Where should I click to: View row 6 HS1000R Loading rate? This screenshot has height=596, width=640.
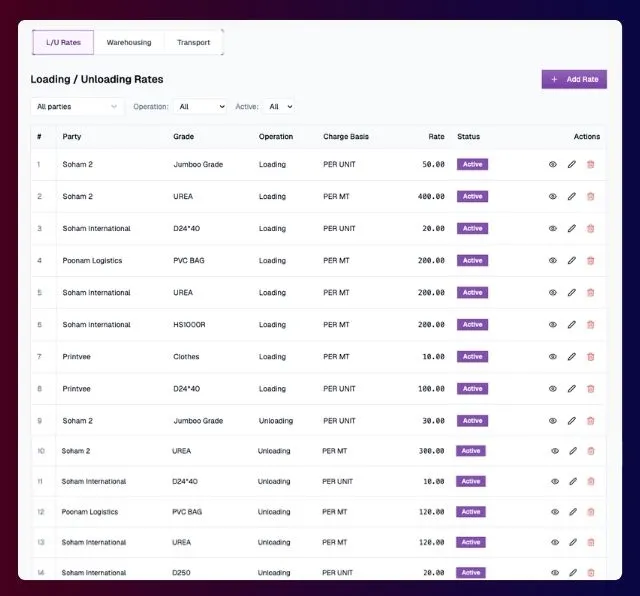(x=553, y=325)
